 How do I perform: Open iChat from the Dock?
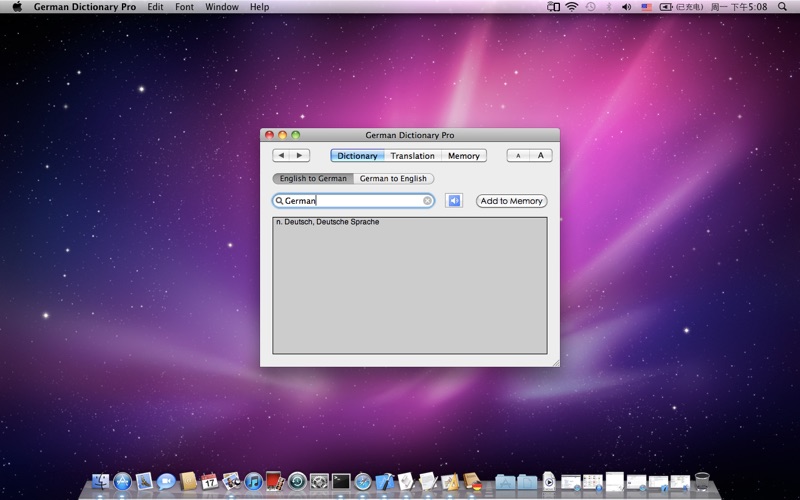coord(166,481)
